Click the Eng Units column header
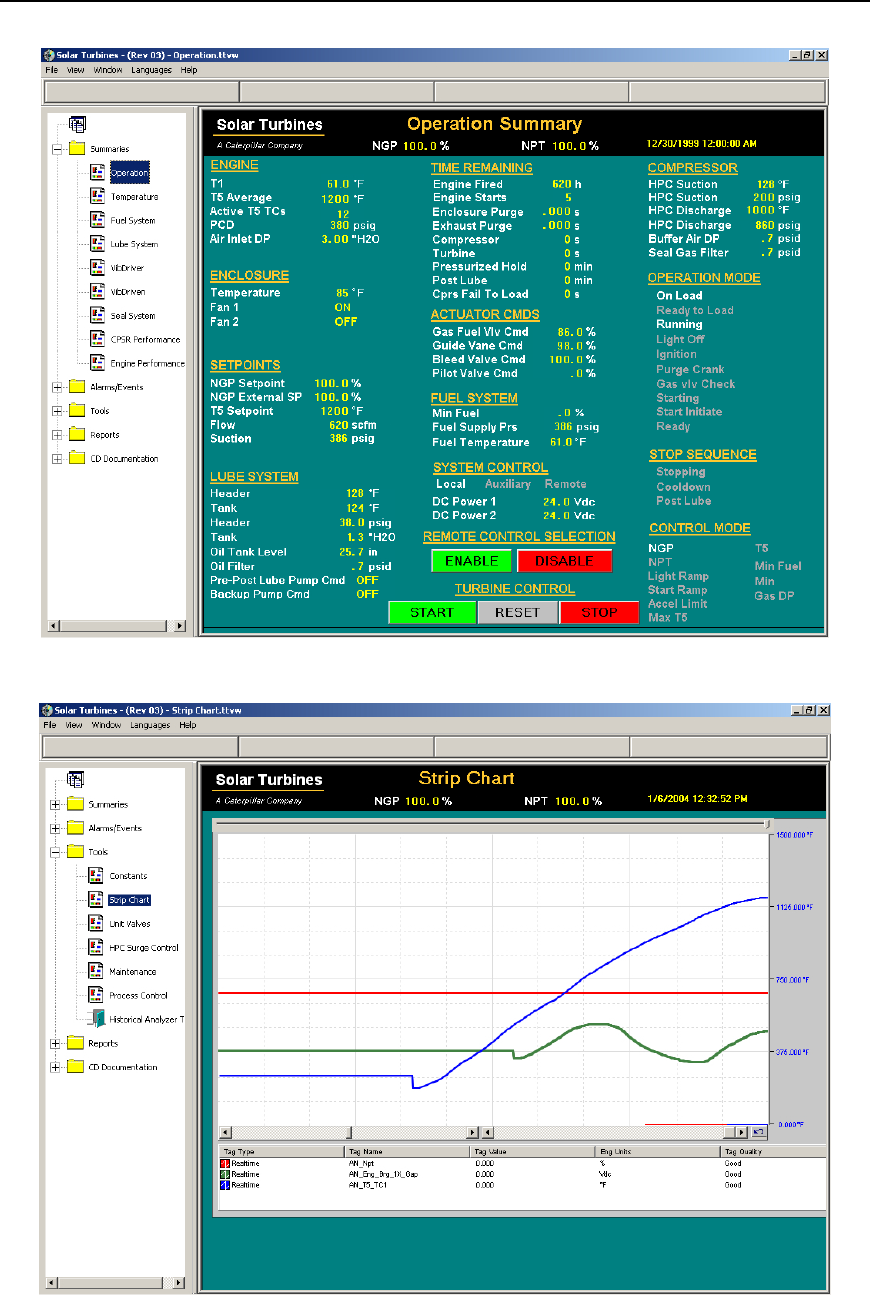 point(656,1153)
